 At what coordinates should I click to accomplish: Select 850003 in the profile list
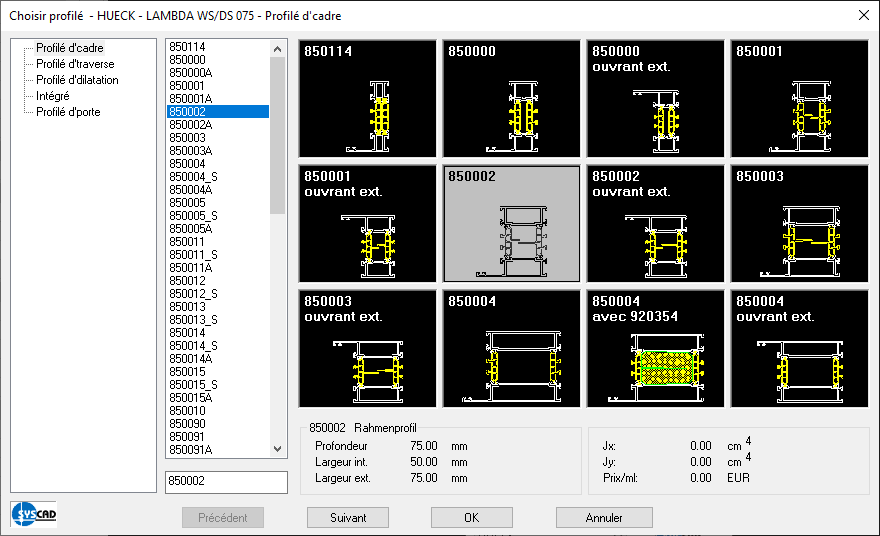[218, 138]
